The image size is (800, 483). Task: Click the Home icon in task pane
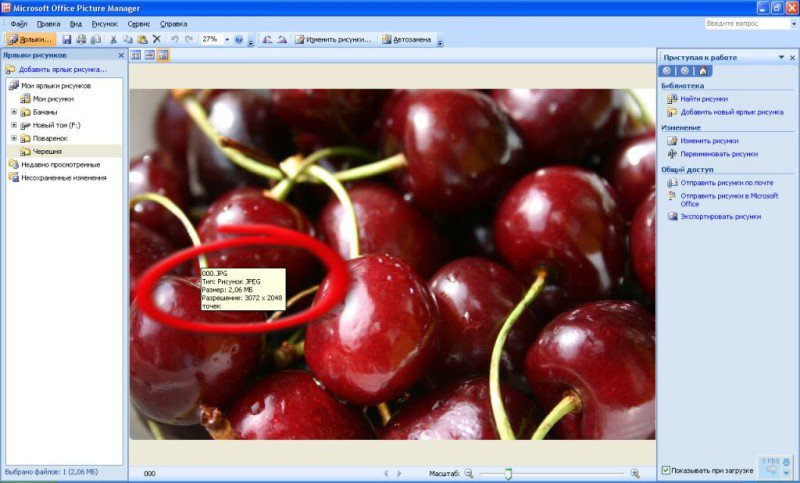tap(703, 71)
